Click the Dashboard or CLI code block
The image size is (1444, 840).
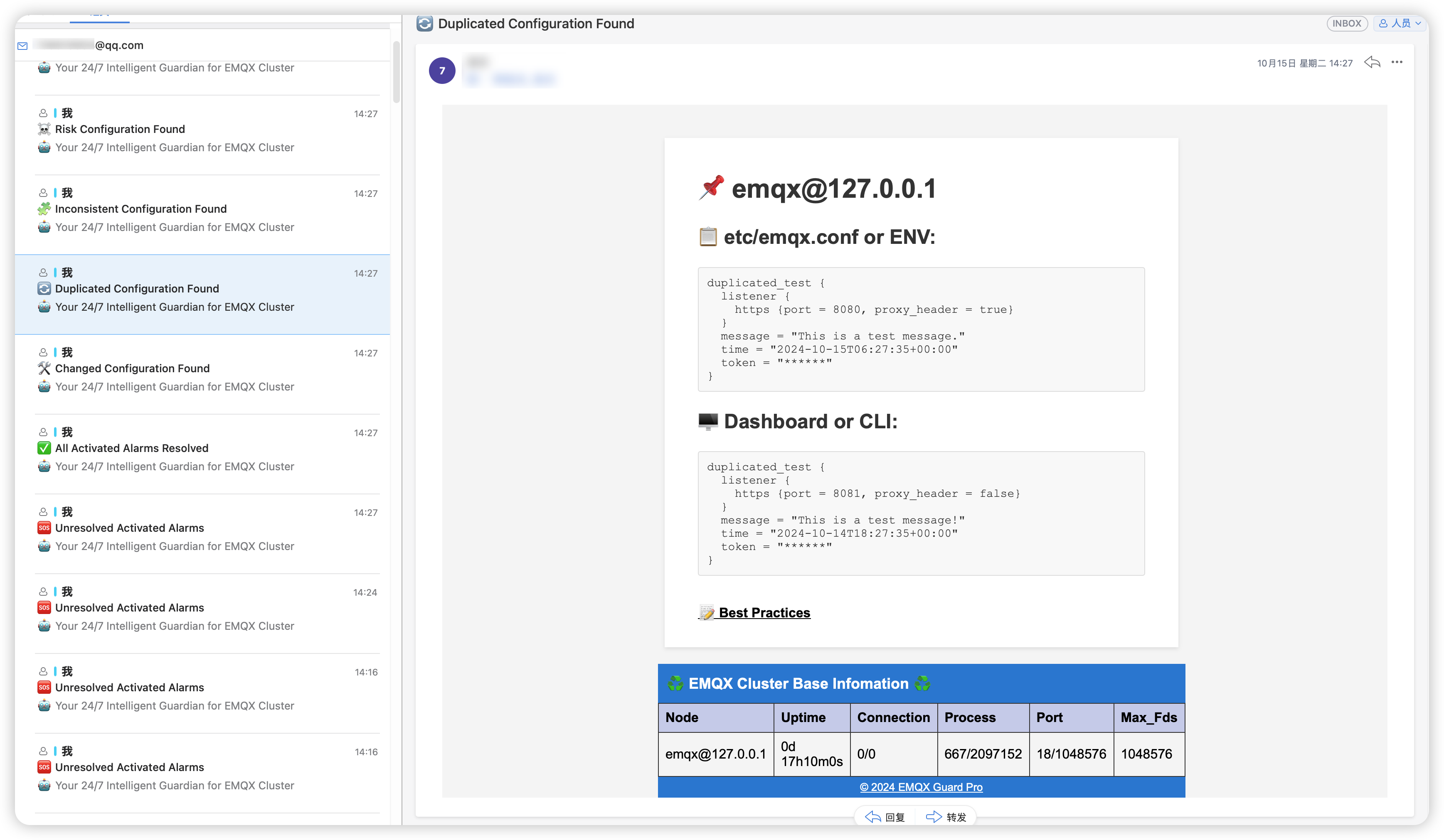921,513
